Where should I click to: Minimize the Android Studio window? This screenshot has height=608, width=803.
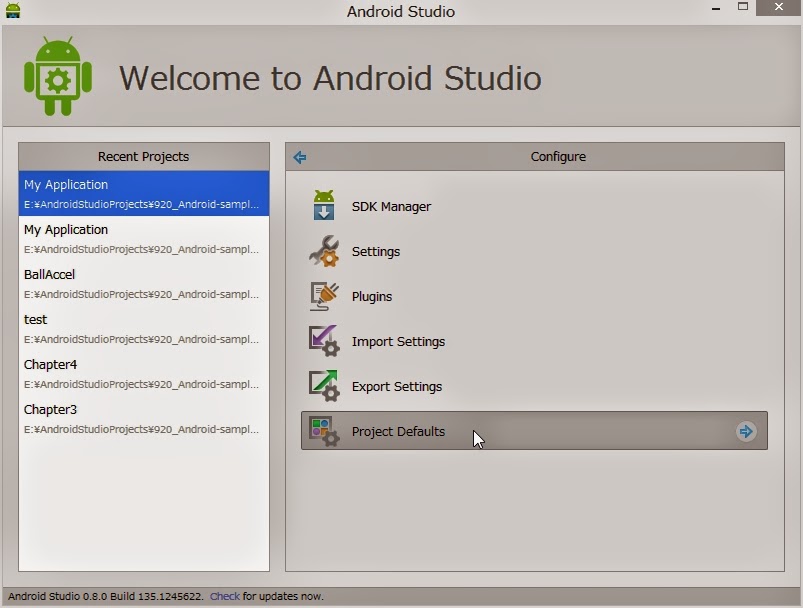pyautogui.click(x=716, y=9)
